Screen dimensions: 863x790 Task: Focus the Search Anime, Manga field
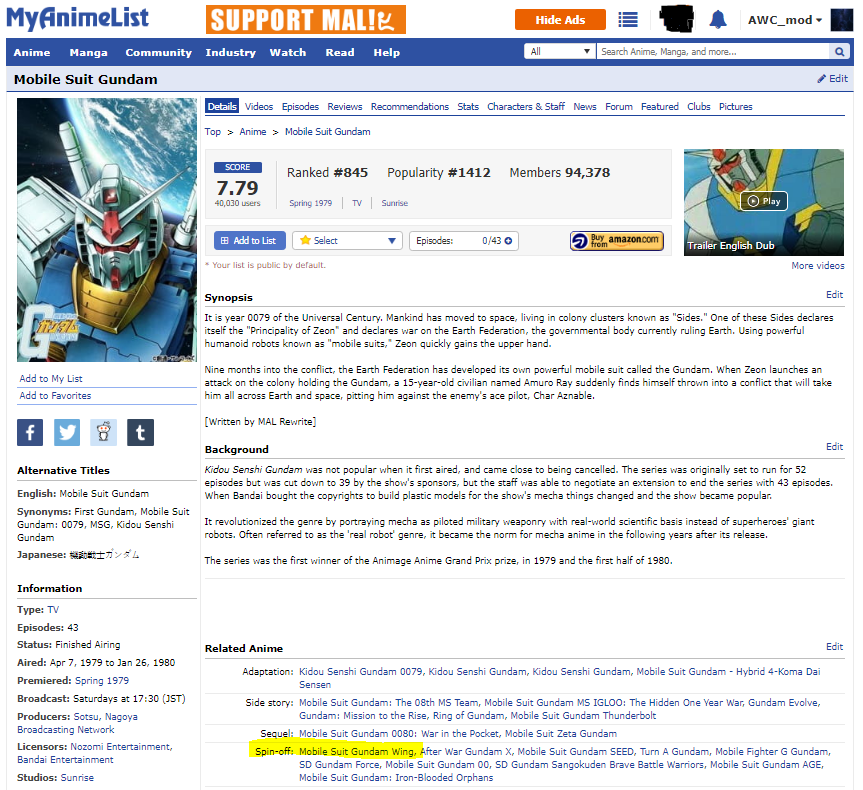tap(713, 52)
